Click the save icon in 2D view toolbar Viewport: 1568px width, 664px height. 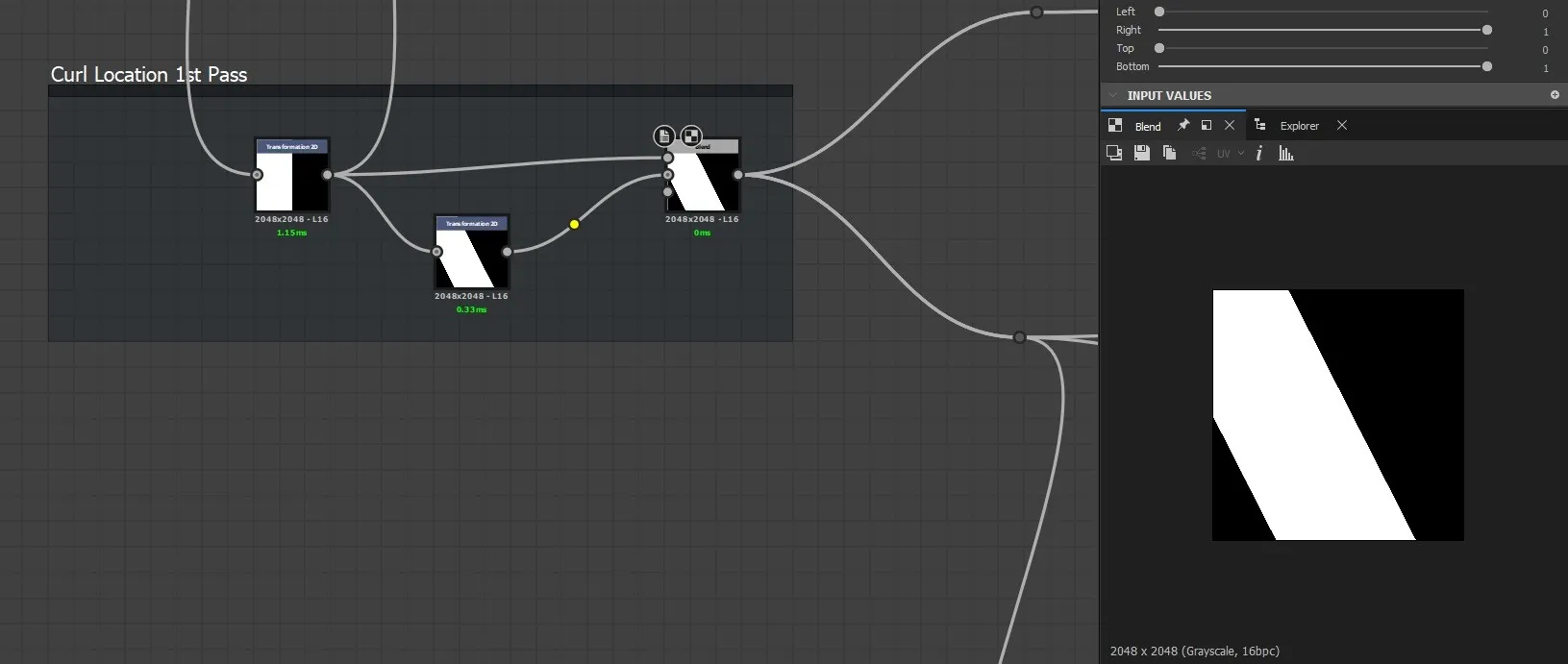(x=1141, y=153)
